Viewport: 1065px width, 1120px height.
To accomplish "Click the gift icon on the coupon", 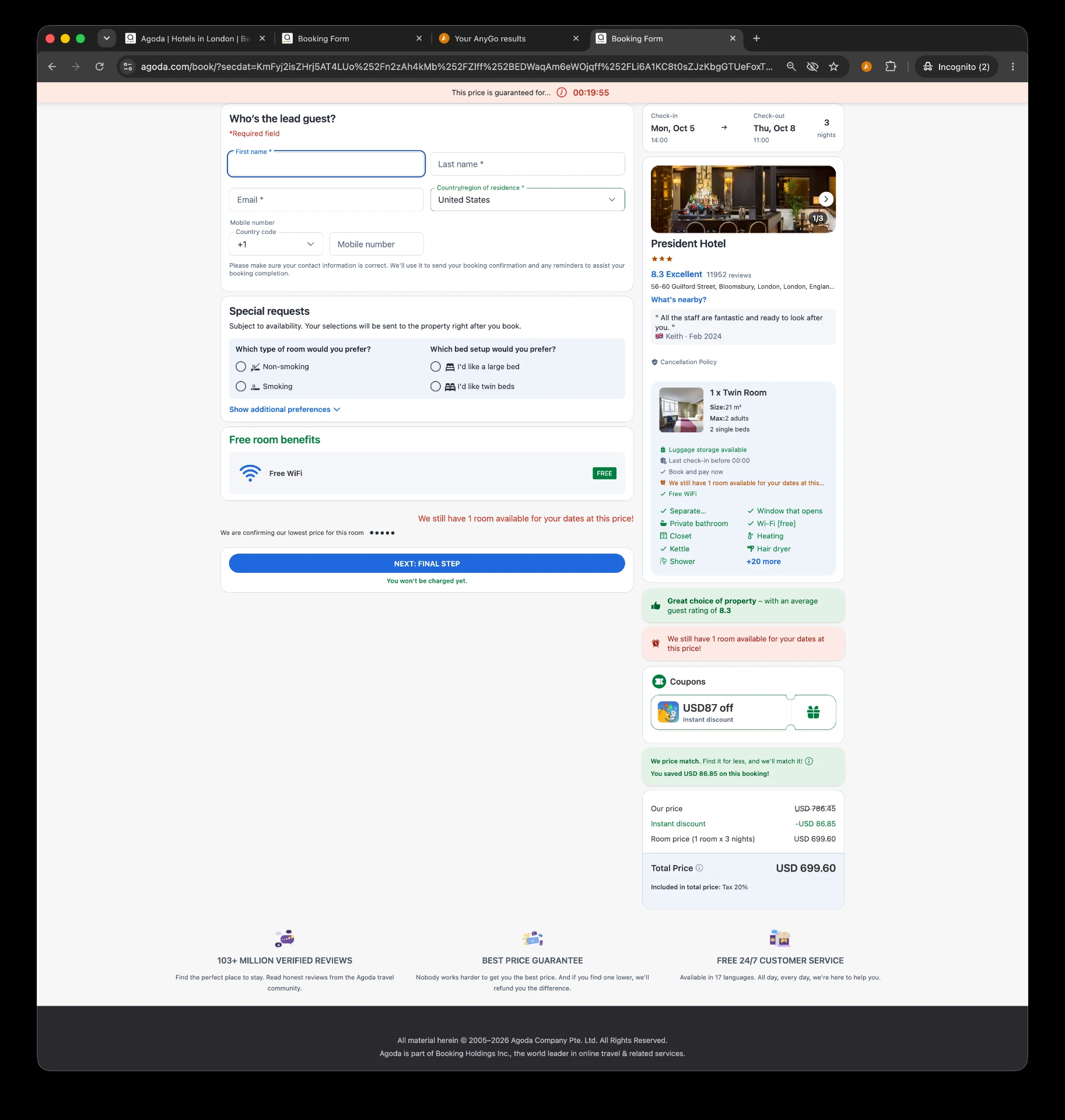I will [813, 712].
